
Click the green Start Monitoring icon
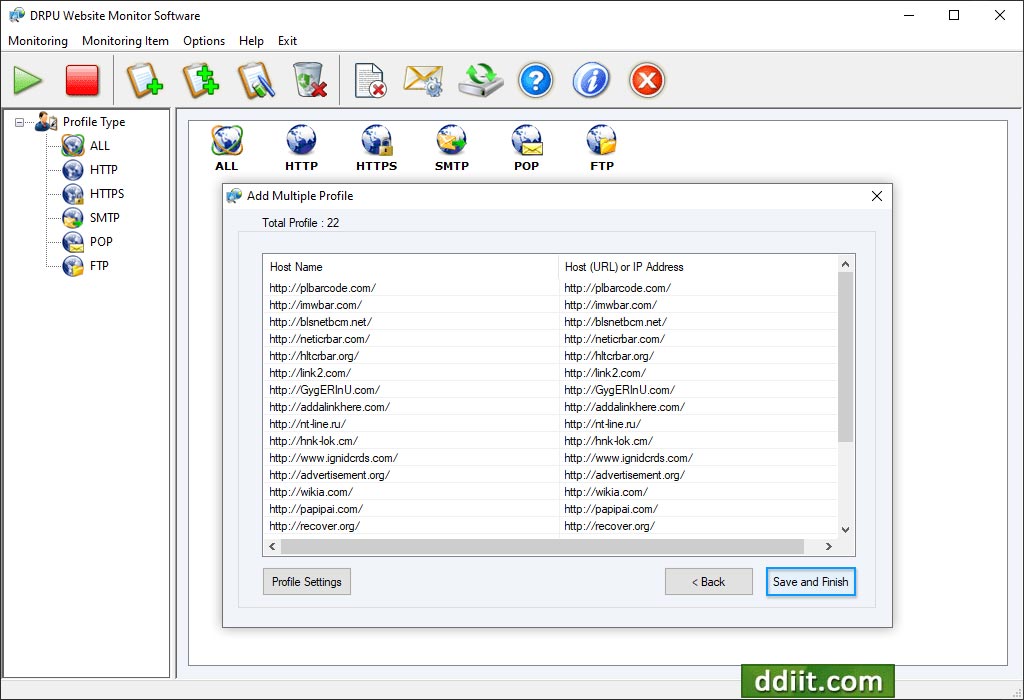point(27,80)
